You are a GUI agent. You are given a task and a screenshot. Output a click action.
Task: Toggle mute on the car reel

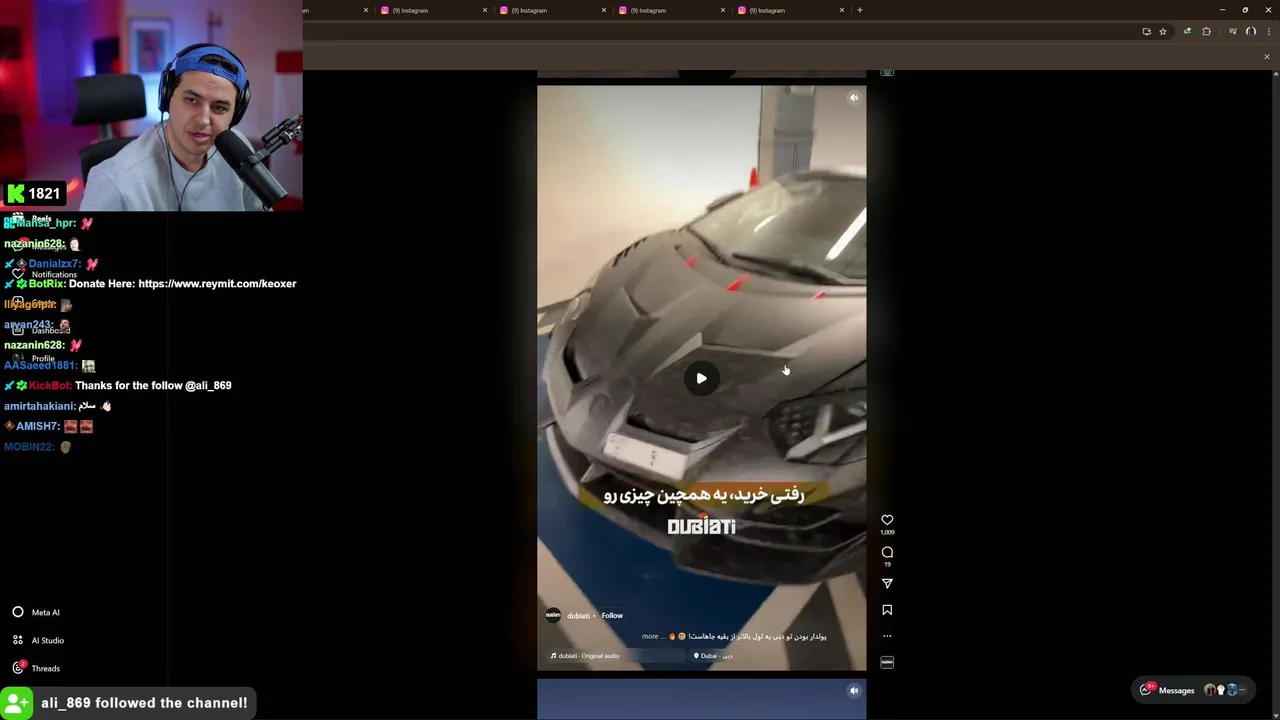coord(854,98)
